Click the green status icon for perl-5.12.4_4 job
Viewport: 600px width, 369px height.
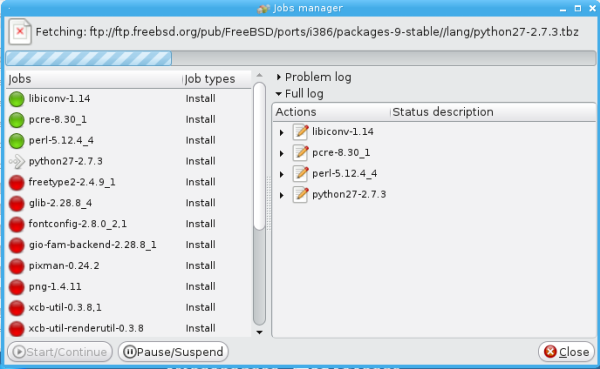[x=16, y=140]
